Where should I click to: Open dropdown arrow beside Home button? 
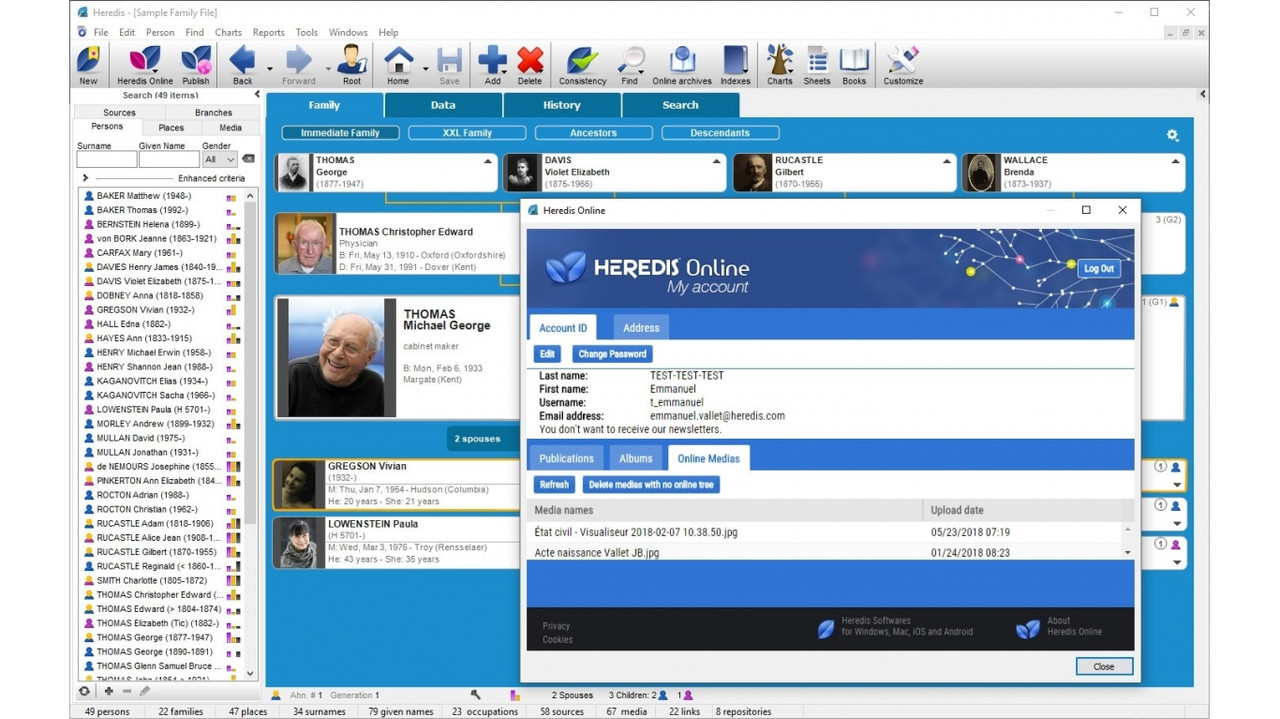[425, 70]
